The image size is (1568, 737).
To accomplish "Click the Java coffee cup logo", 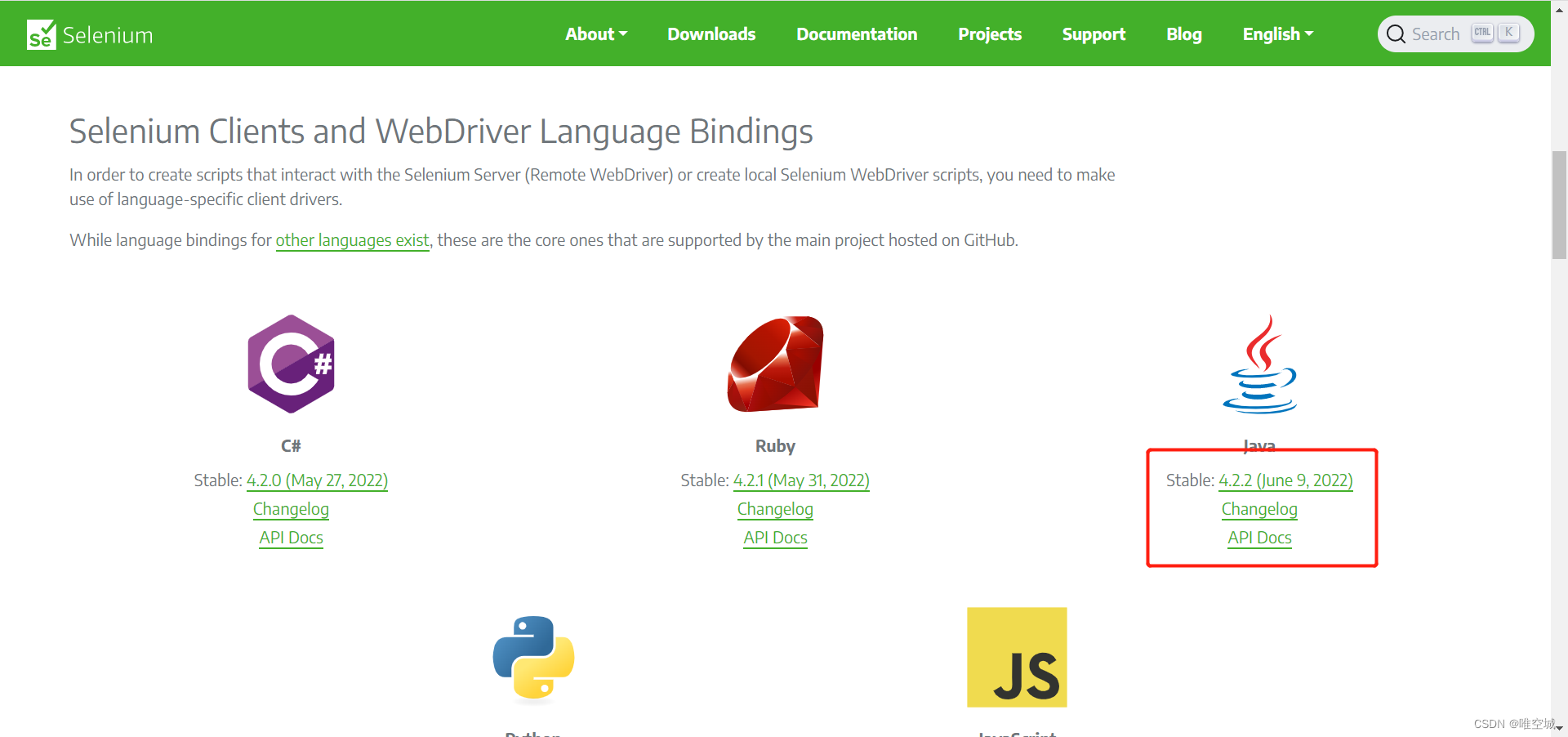I will pyautogui.click(x=1259, y=364).
